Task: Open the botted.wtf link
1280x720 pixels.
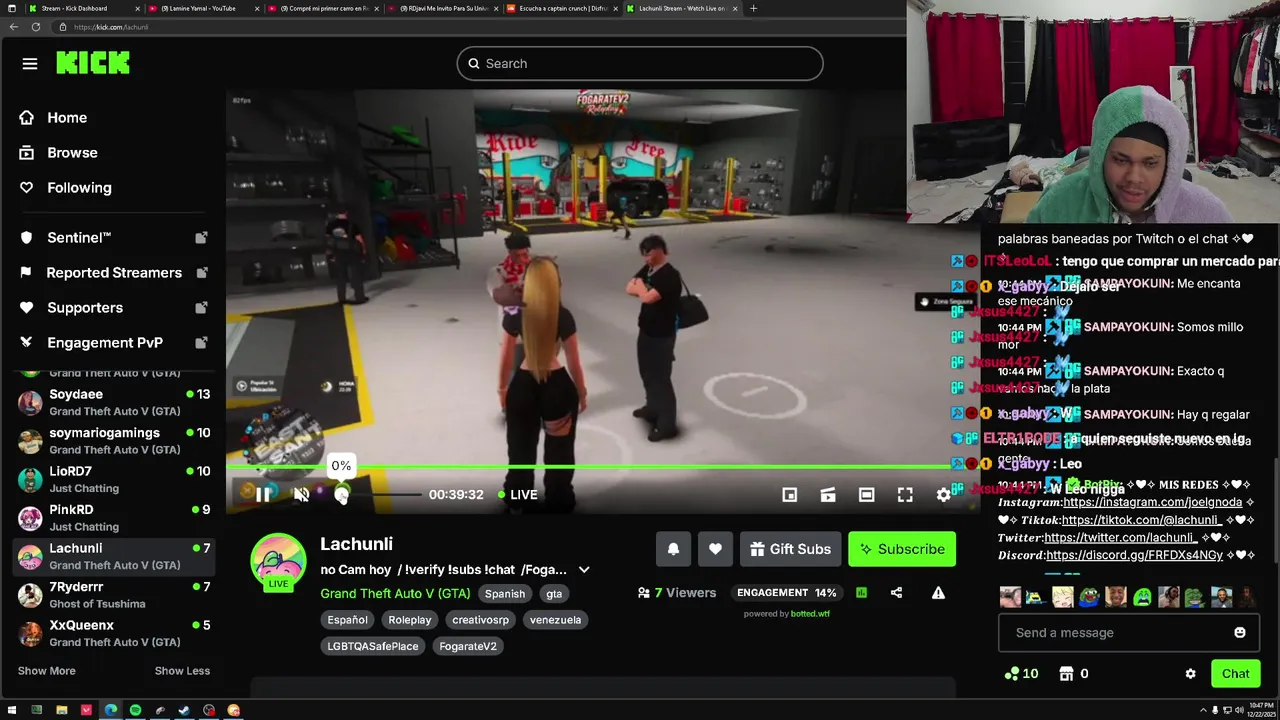Action: pos(811,613)
